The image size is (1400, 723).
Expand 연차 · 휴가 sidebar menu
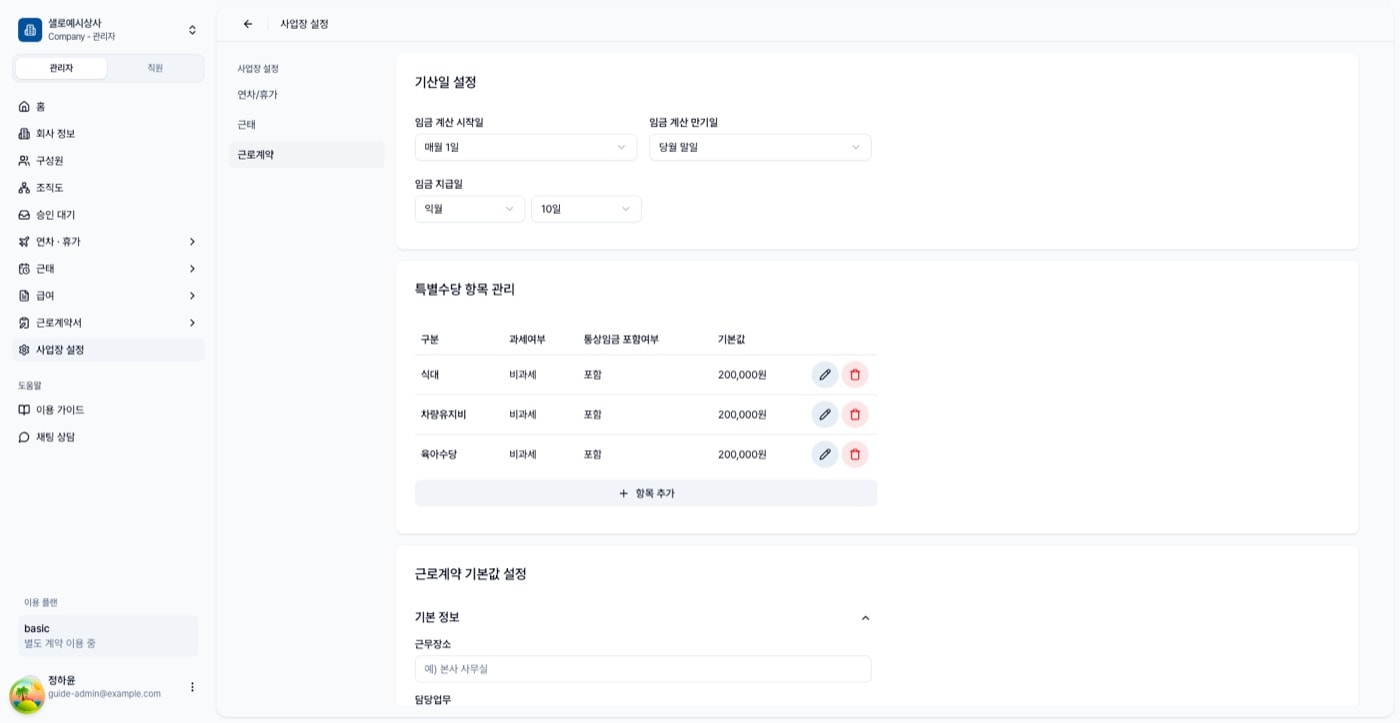[108, 241]
